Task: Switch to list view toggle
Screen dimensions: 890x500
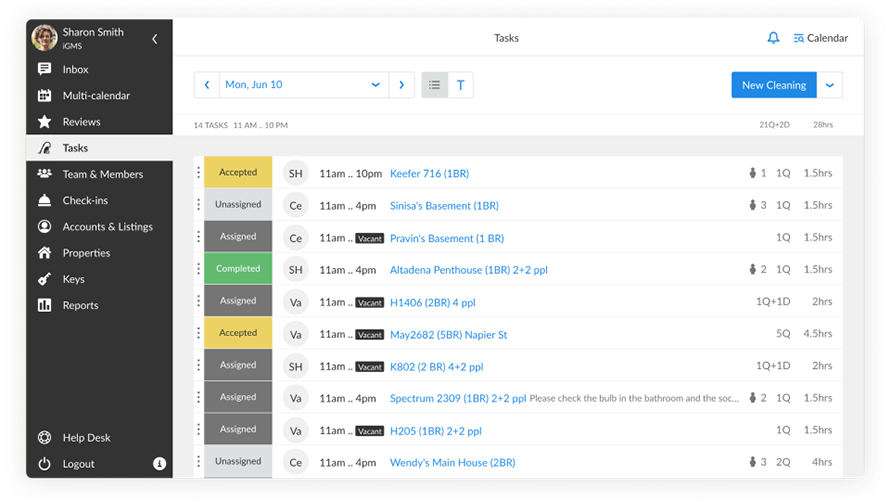Action: [x=435, y=85]
